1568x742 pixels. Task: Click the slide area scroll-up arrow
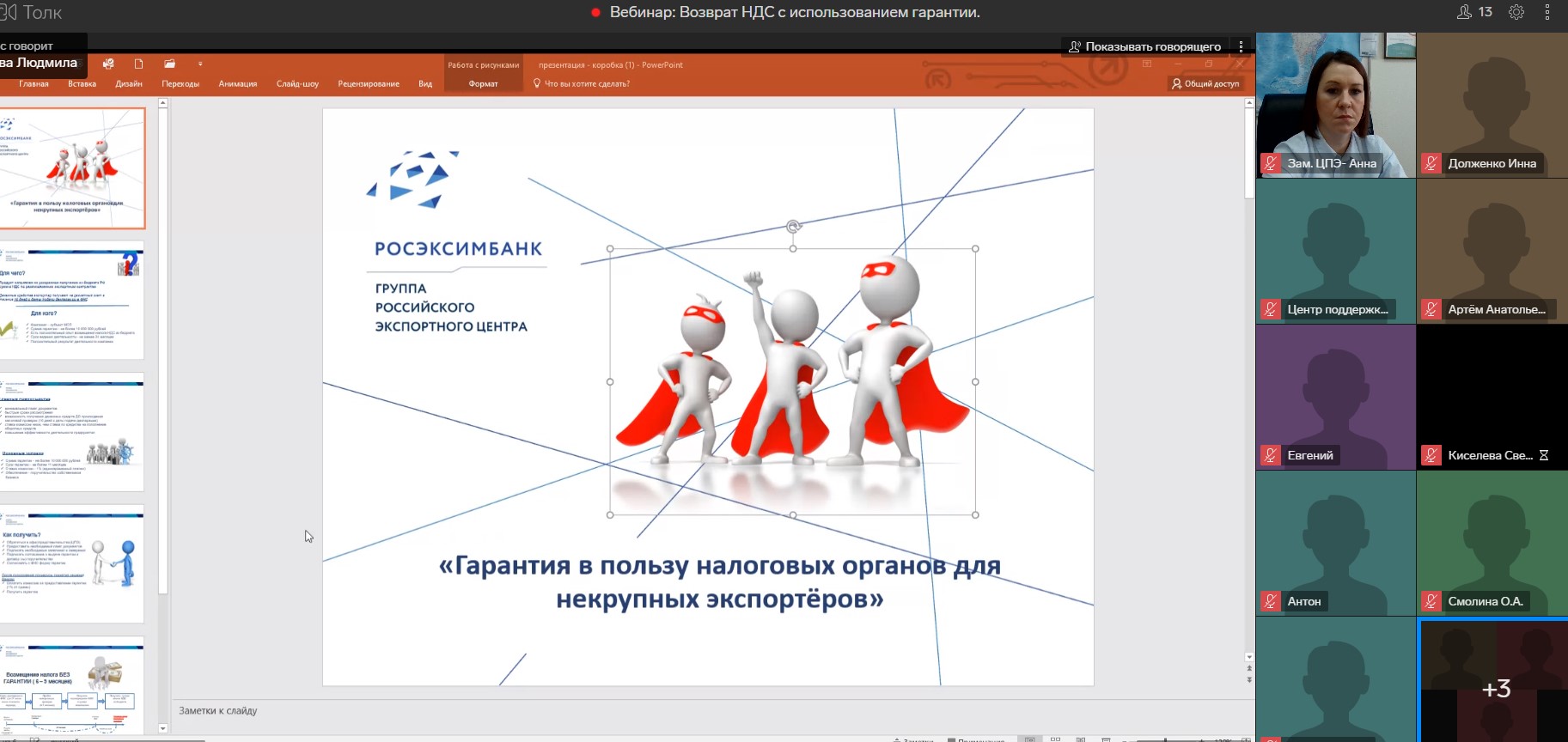(x=1249, y=103)
